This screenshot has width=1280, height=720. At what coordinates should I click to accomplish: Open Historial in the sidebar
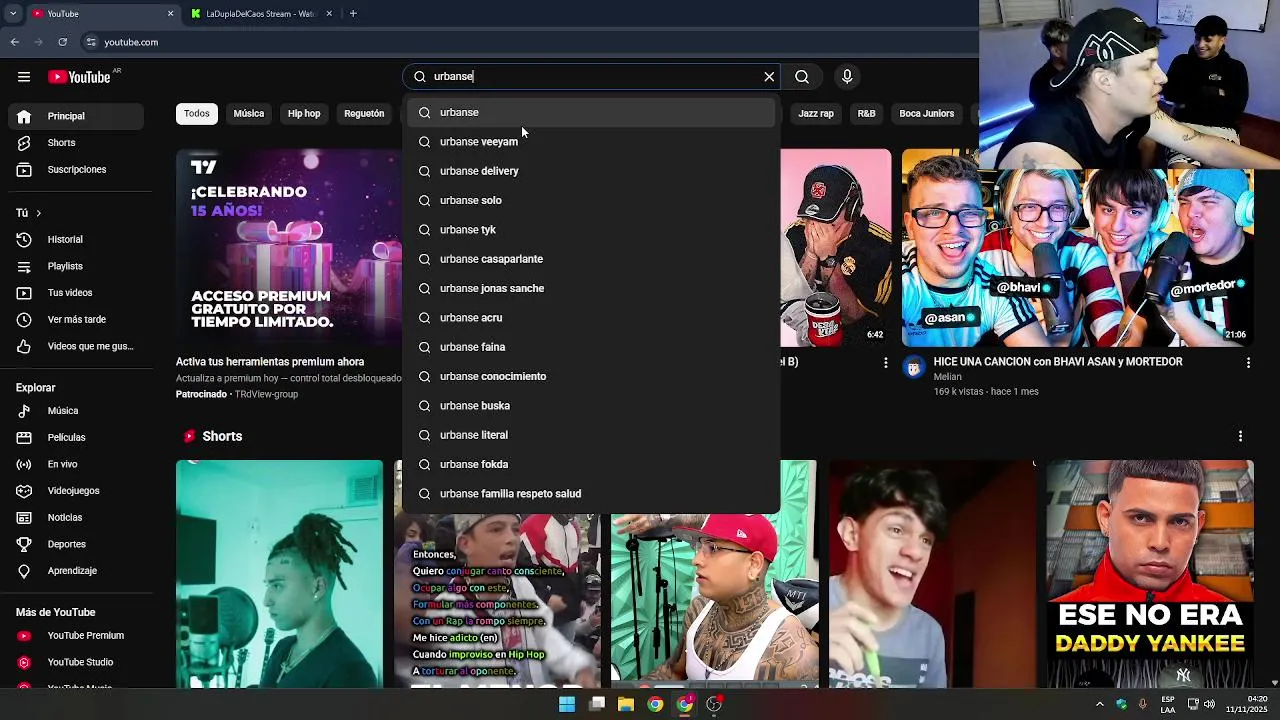tap(78, 240)
